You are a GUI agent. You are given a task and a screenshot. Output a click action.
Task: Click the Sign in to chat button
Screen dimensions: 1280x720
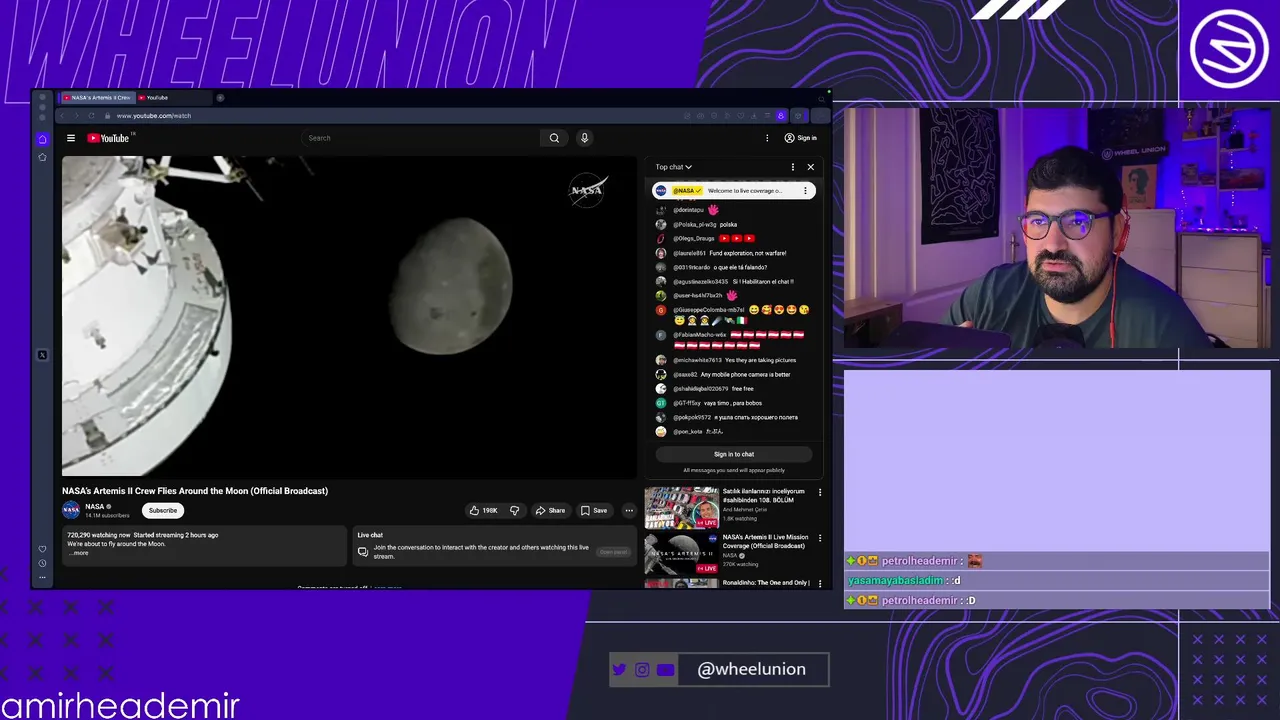tap(734, 454)
